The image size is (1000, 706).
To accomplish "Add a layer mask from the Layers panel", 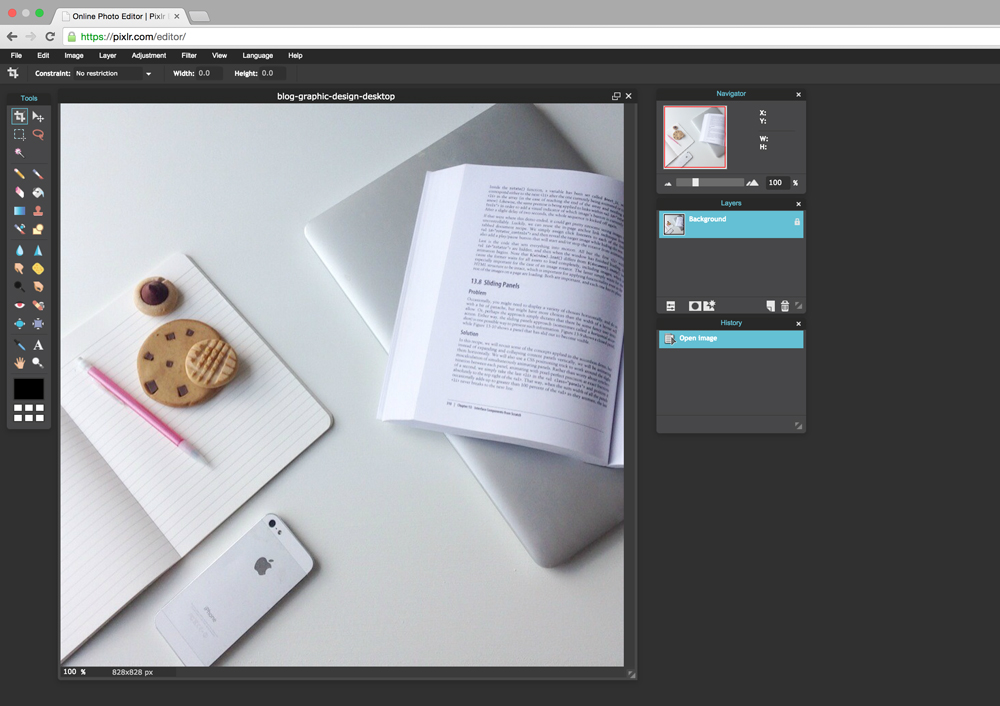I will coord(694,305).
